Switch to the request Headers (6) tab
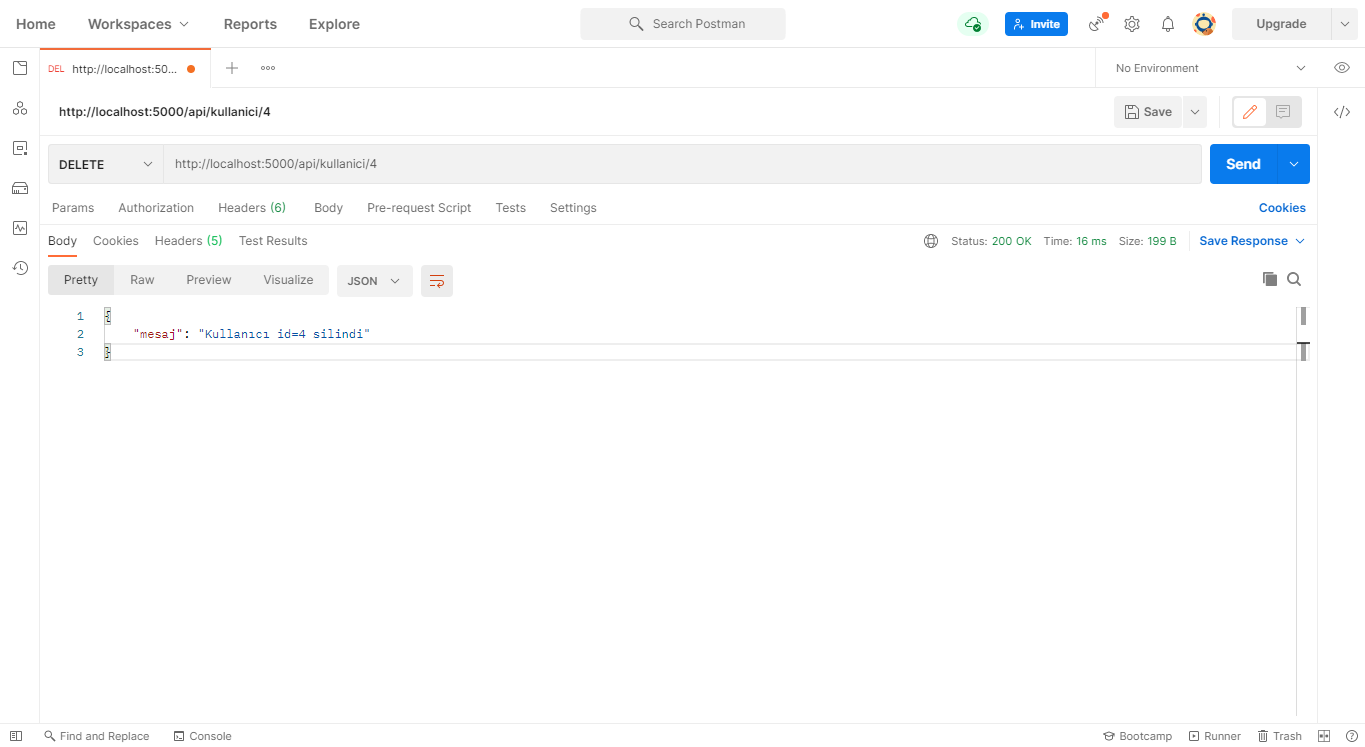The image size is (1365, 747). pos(252,208)
